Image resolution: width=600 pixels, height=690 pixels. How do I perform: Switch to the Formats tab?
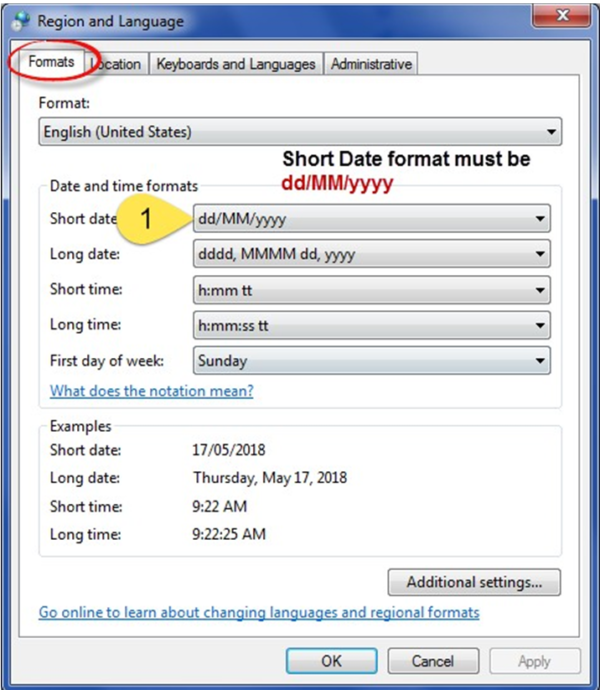coord(51,62)
